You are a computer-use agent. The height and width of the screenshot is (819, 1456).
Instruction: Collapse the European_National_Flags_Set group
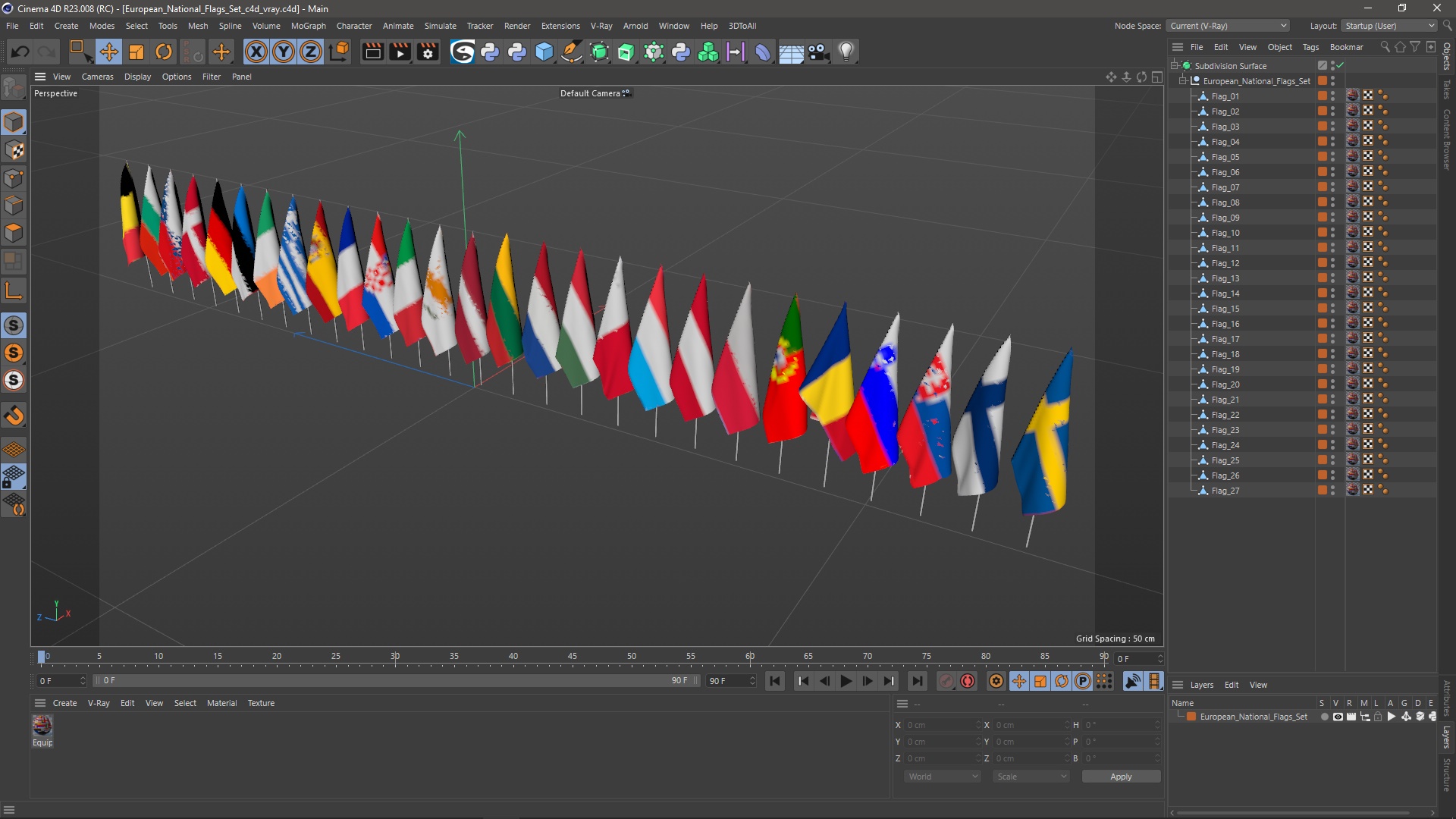pos(1183,81)
